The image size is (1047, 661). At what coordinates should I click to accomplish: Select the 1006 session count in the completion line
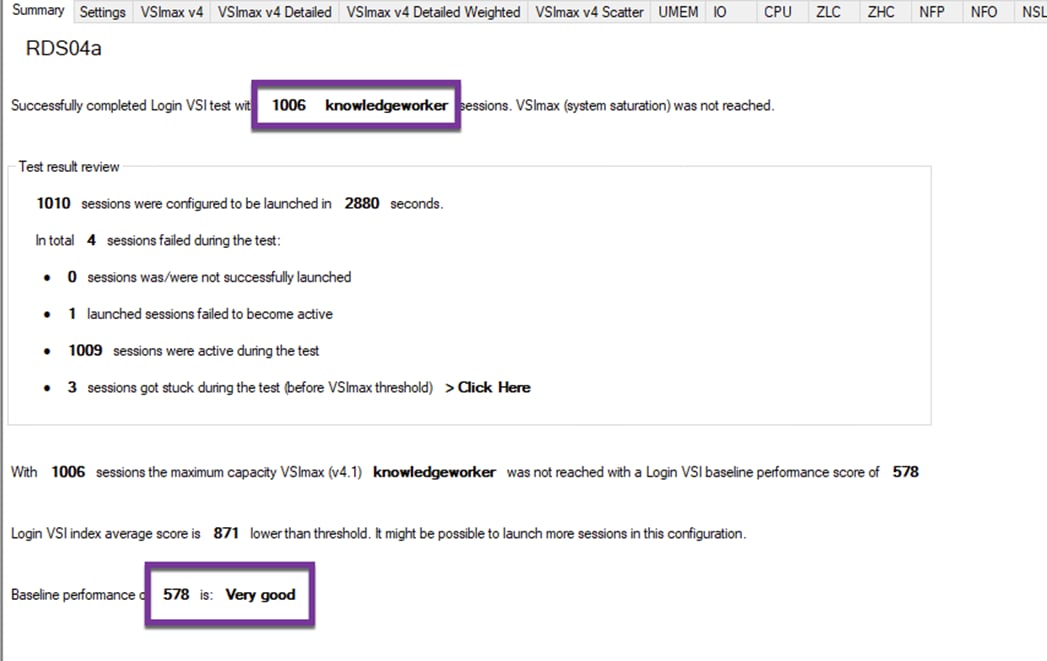[x=288, y=105]
